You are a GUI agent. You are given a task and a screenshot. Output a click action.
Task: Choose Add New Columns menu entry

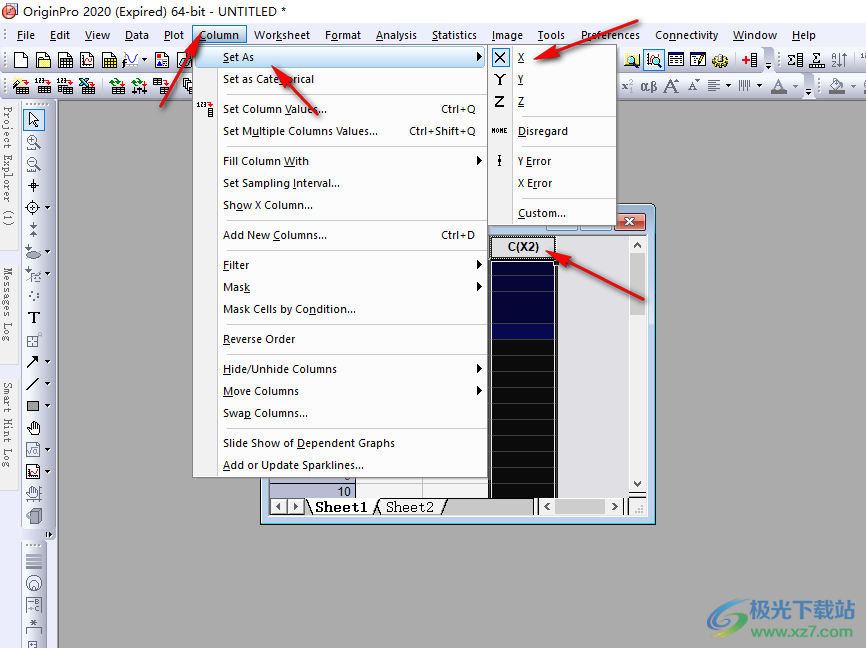pos(341,235)
